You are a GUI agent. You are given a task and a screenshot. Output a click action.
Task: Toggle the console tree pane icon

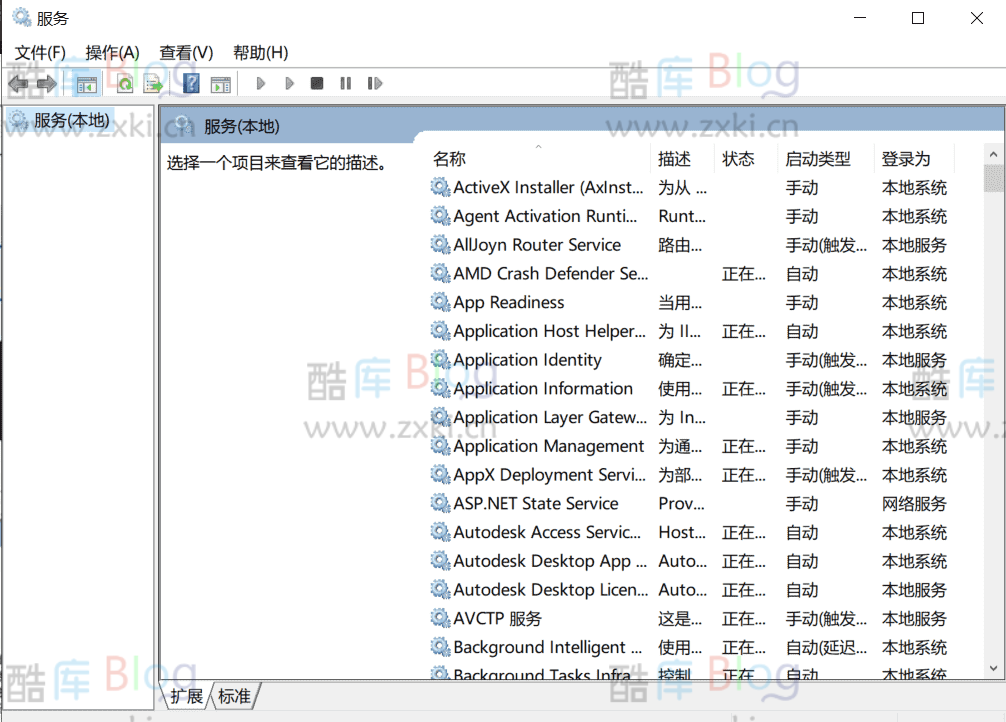coord(86,83)
